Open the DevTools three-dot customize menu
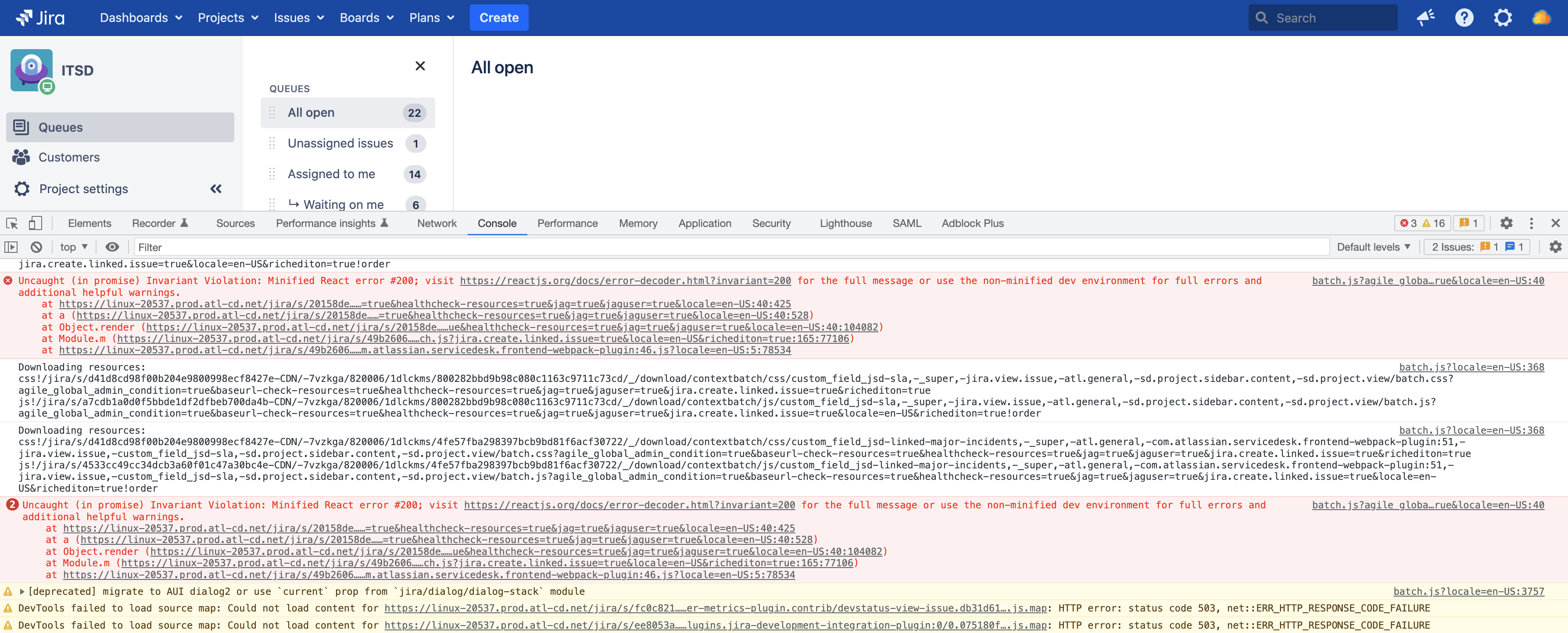Viewport: 1568px width, 633px height. (x=1532, y=223)
